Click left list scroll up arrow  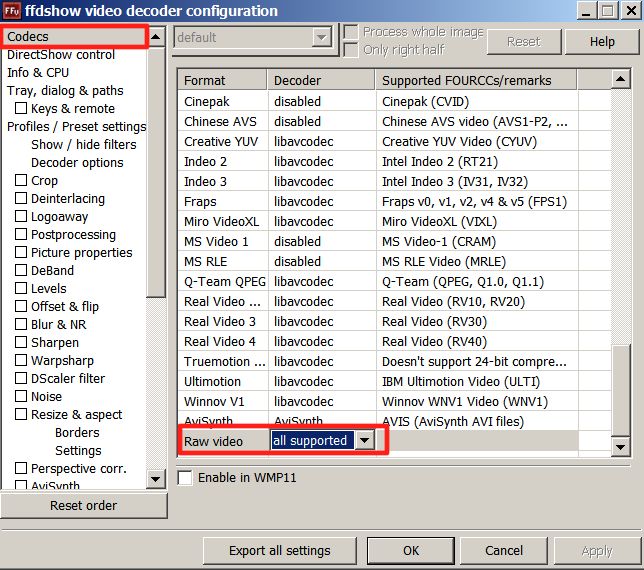[156, 37]
